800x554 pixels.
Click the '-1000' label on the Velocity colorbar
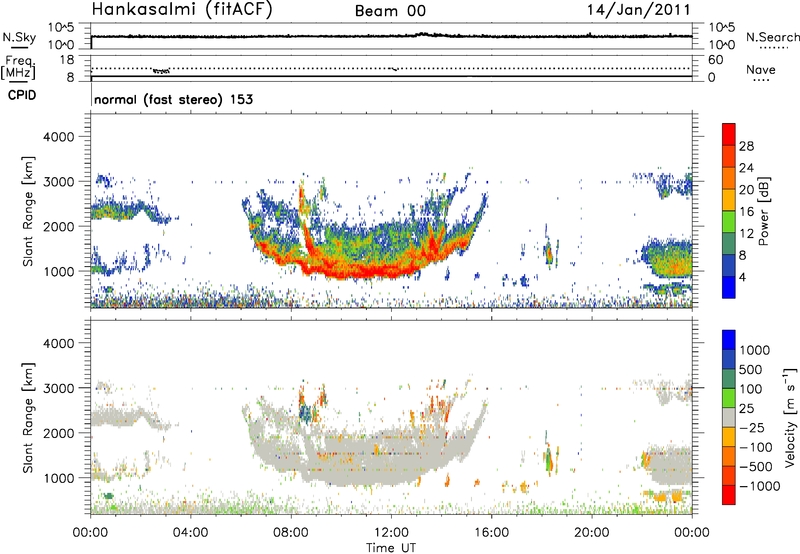[759, 486]
